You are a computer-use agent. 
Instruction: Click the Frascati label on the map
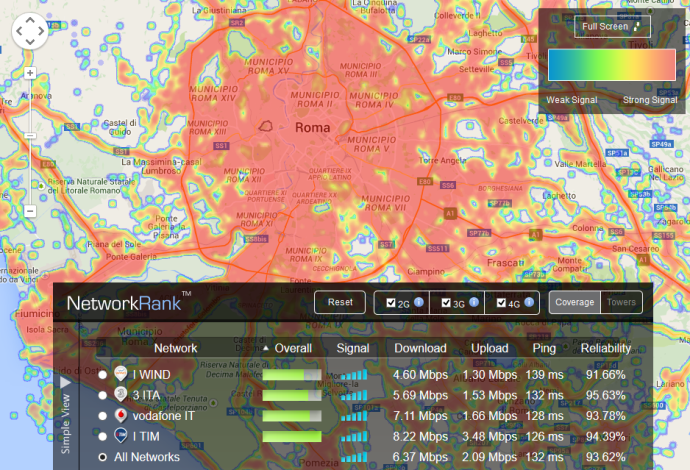(505, 263)
